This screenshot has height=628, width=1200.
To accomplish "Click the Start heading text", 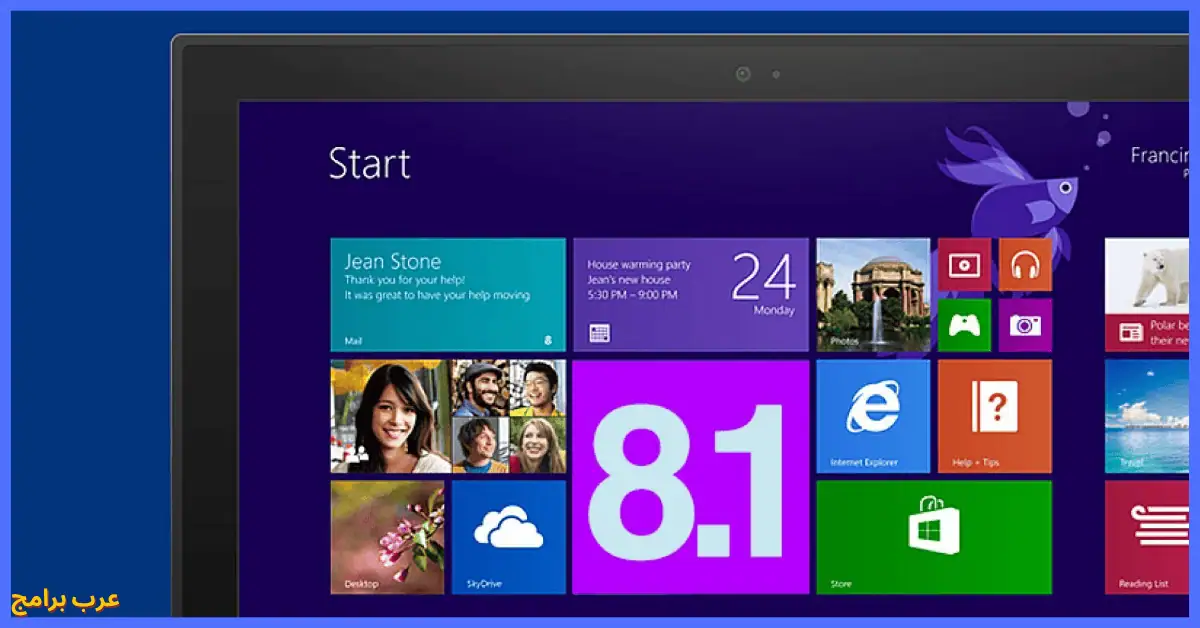I will (x=370, y=164).
